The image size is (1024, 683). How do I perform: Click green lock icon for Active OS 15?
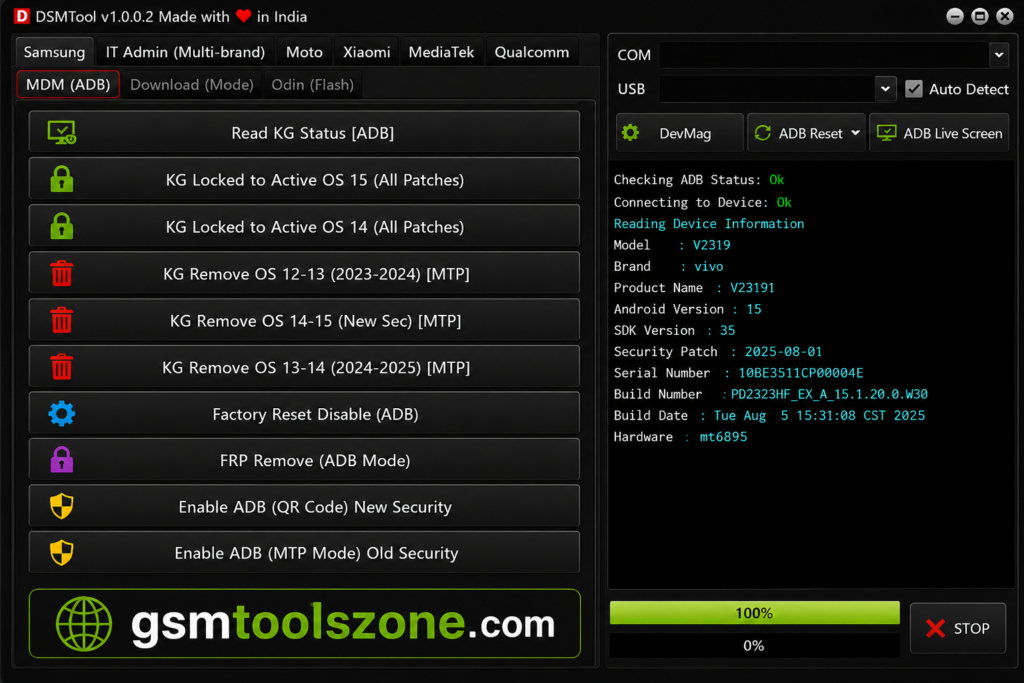click(61, 179)
